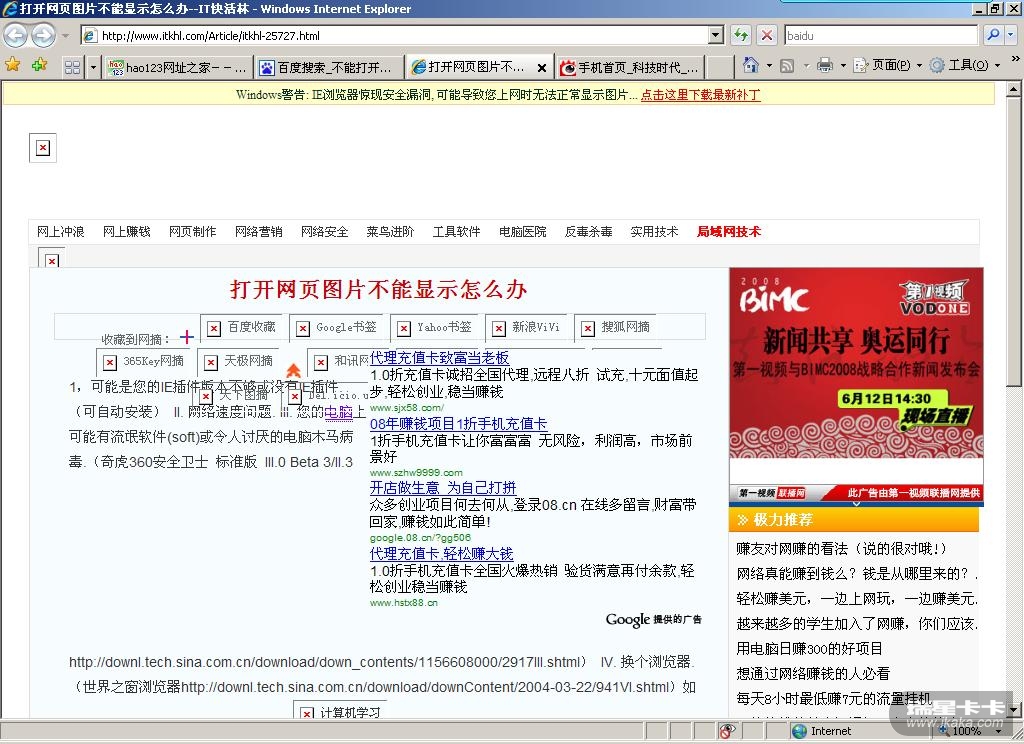Click the Home page icon
Viewport: 1024px width, 744px height.
click(x=751, y=65)
